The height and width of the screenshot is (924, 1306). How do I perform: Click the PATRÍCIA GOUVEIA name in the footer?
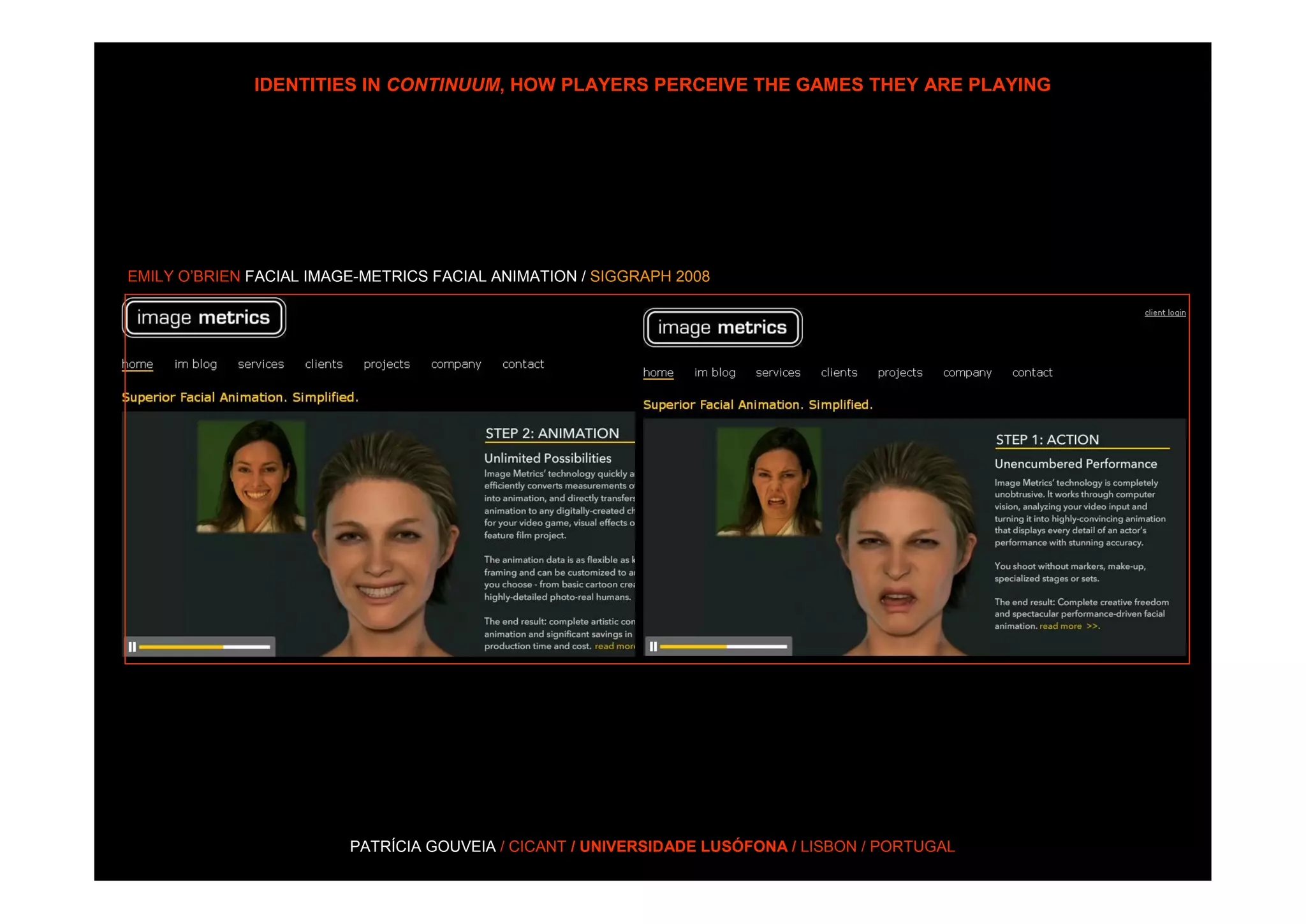423,847
